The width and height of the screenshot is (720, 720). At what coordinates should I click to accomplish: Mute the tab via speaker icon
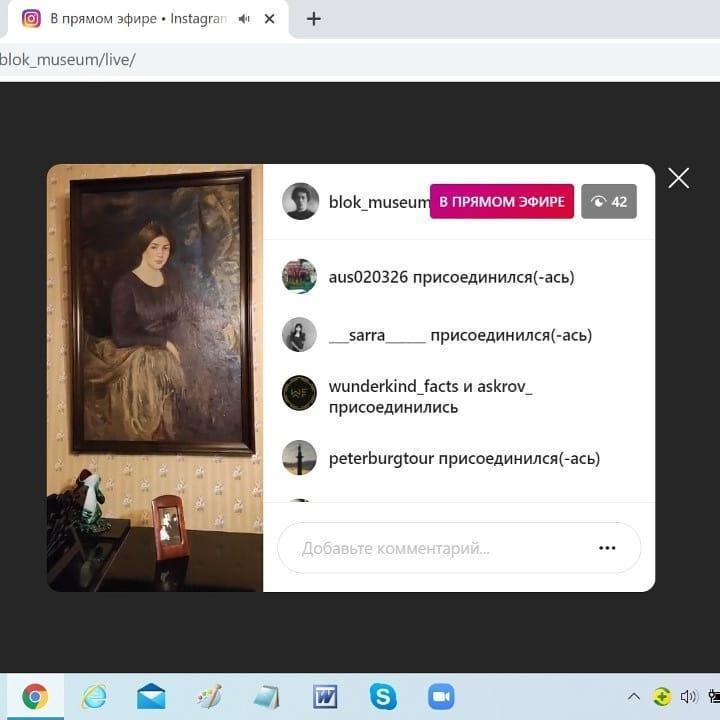244,18
